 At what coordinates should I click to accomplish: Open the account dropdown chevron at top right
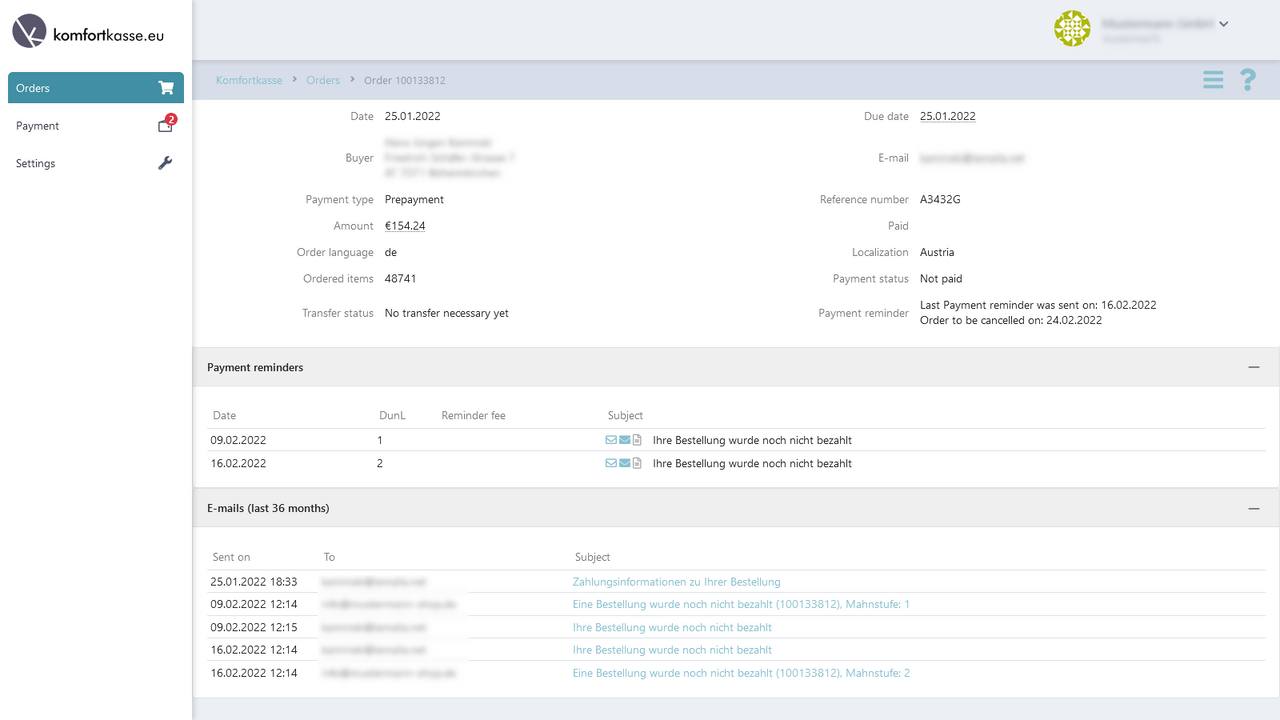click(x=1224, y=23)
